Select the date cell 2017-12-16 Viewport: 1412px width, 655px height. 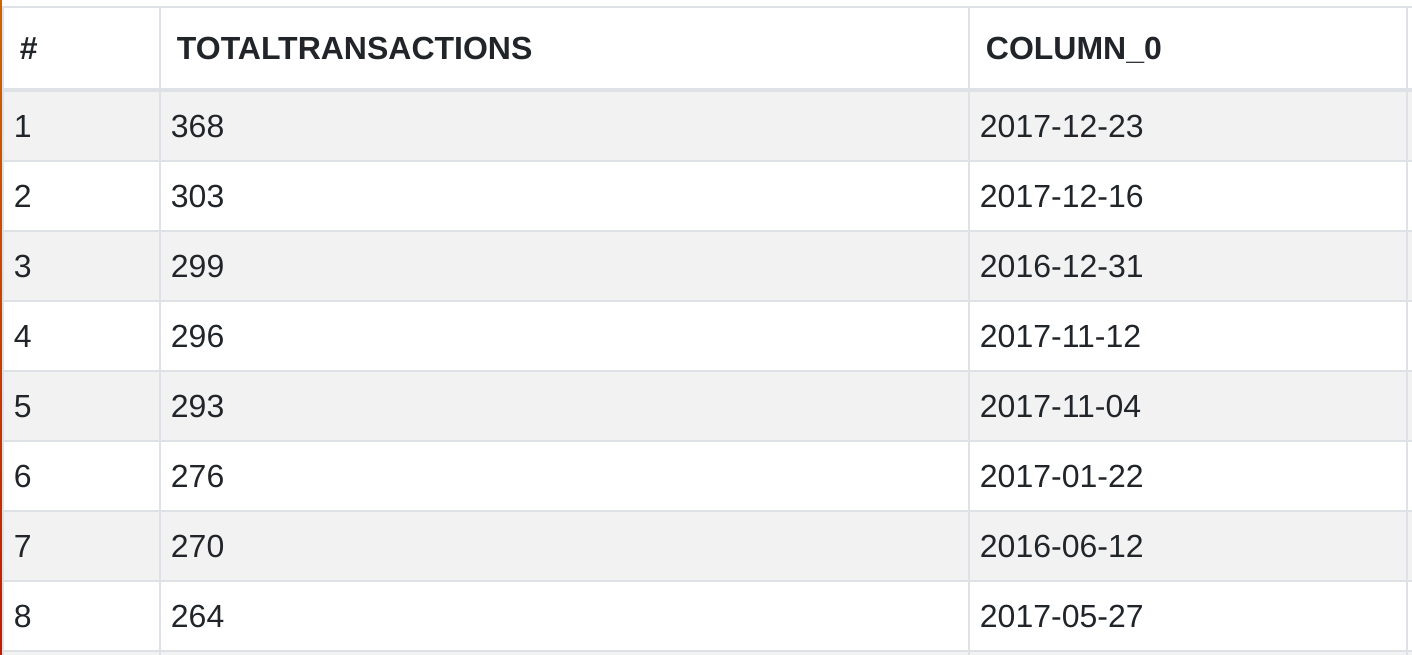(1061, 196)
